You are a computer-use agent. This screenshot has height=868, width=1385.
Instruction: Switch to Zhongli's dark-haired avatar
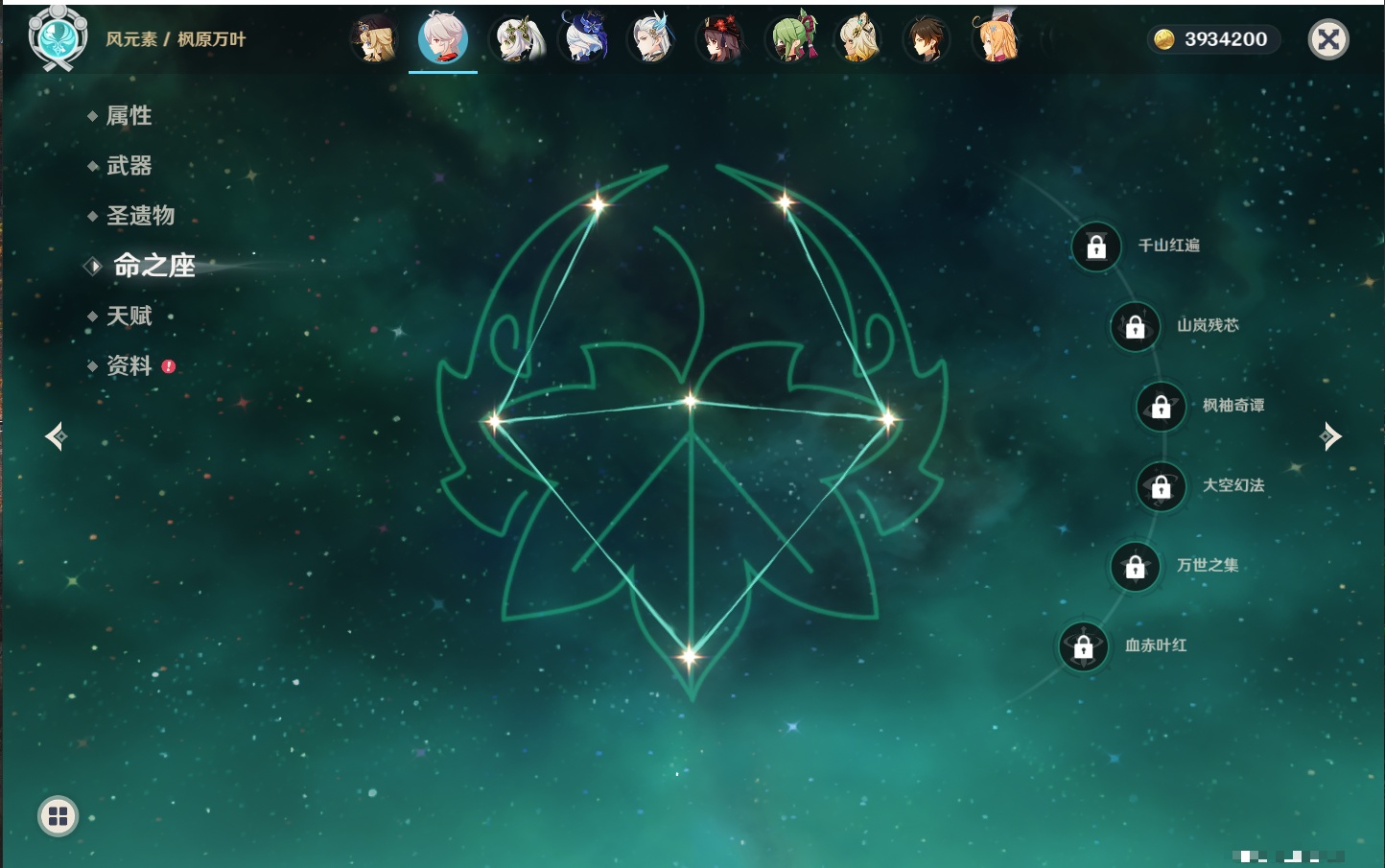(927, 40)
